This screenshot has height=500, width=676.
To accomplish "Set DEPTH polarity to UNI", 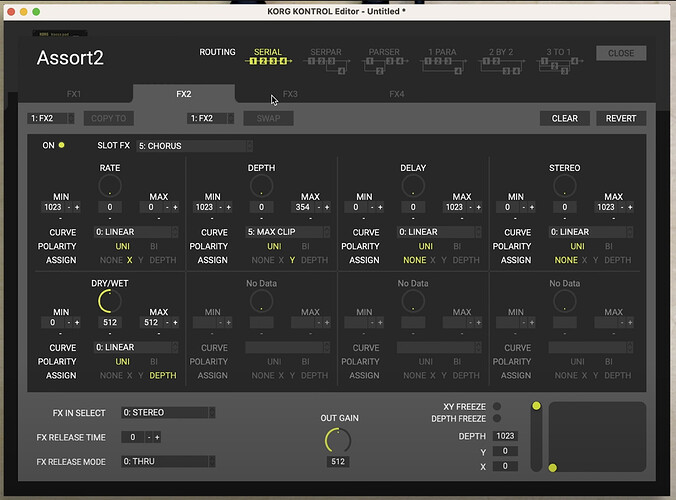I will point(274,246).
